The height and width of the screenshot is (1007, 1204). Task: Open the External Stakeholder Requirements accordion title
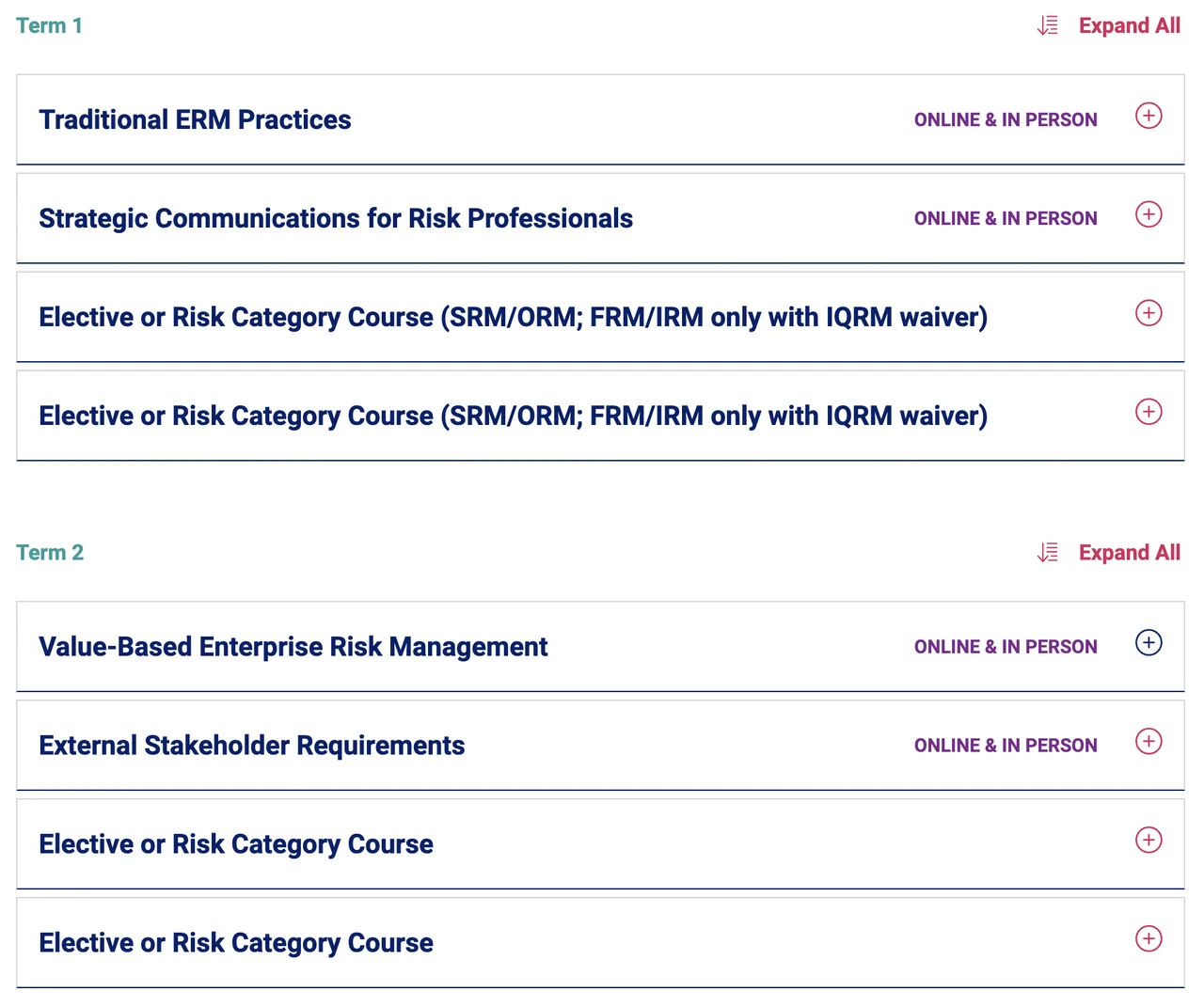click(x=252, y=746)
